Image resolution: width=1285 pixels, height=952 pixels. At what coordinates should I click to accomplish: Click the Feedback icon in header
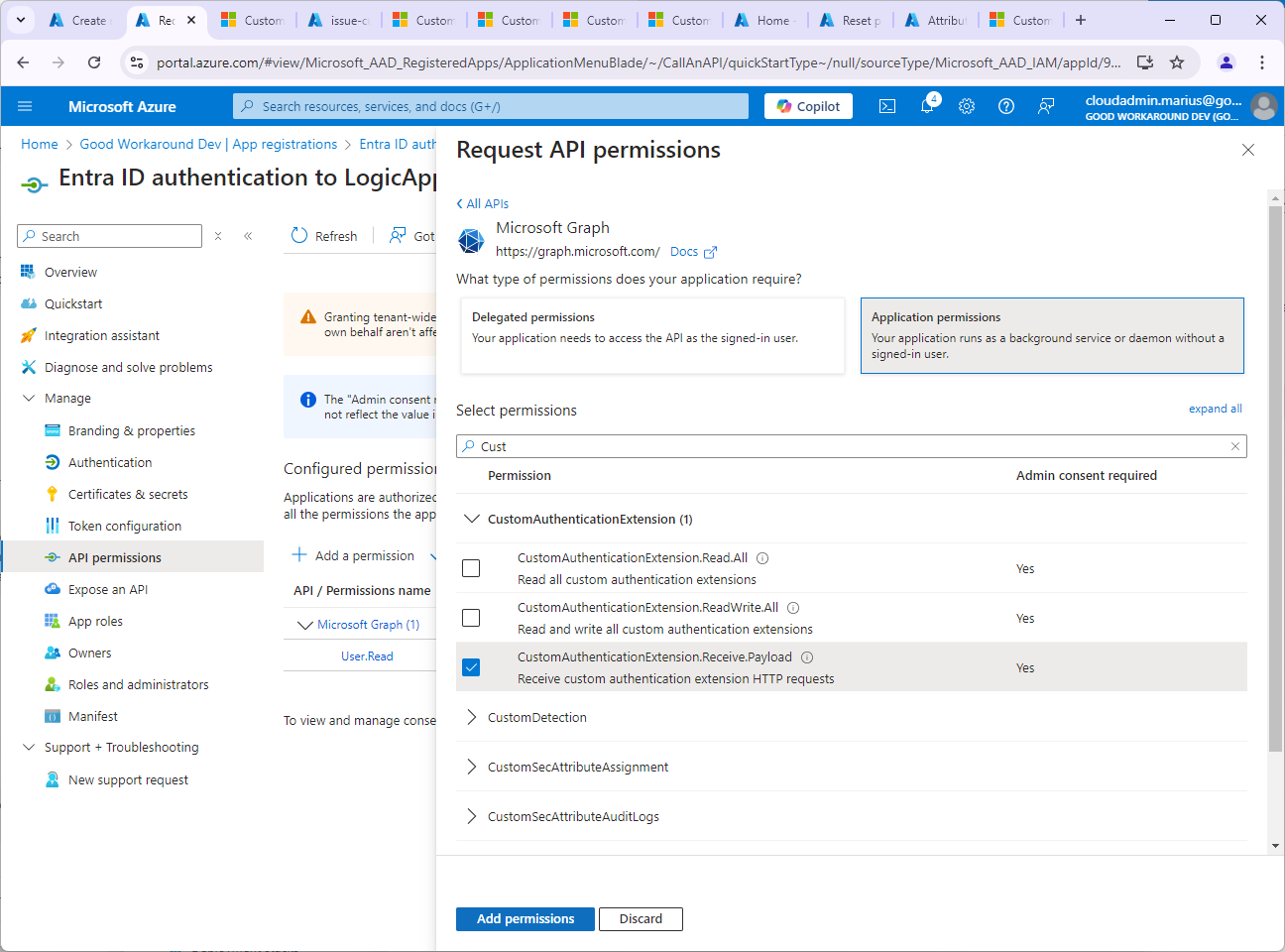(x=1046, y=106)
